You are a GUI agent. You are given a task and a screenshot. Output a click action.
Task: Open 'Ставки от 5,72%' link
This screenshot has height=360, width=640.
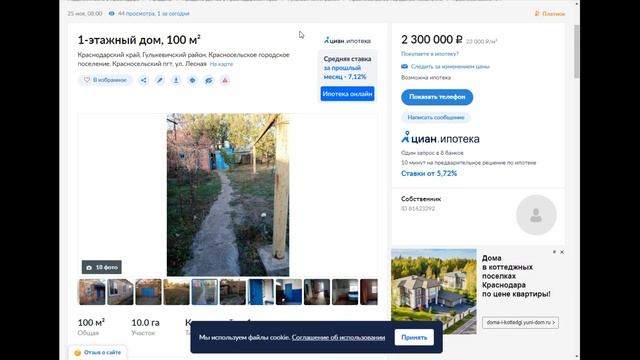point(429,173)
